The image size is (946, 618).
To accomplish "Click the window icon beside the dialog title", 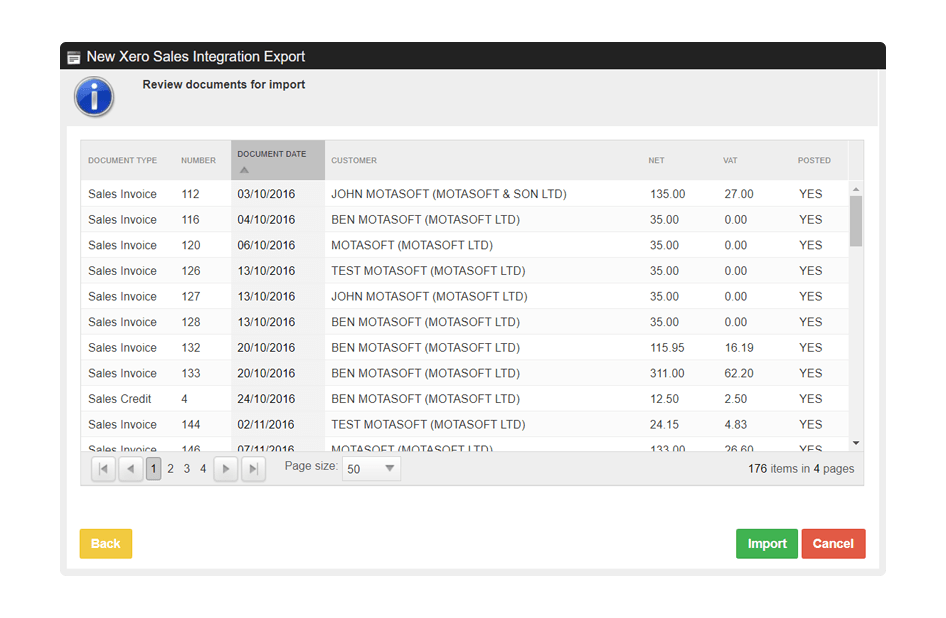I will pos(74,57).
